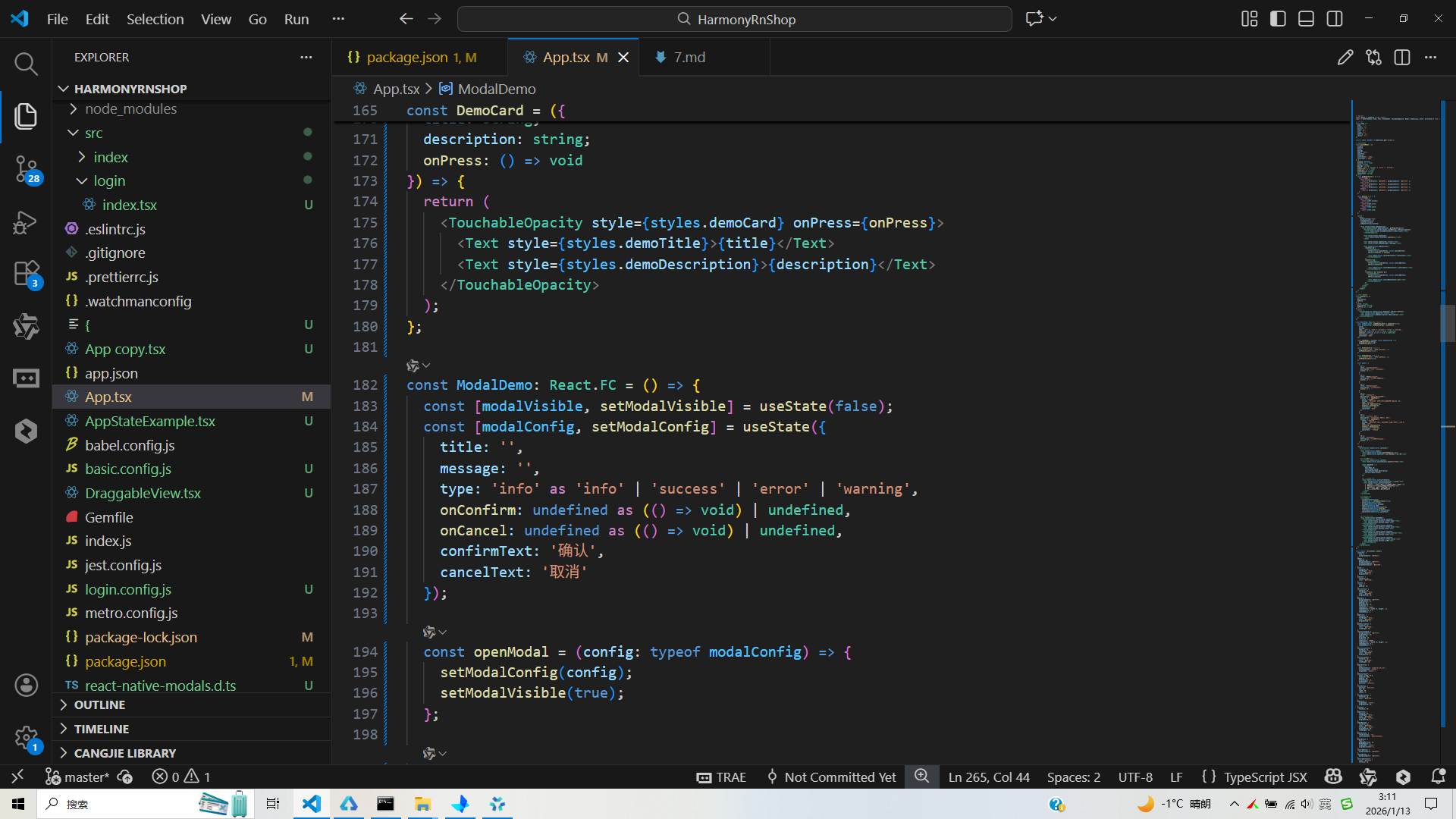Image resolution: width=1456 pixels, height=819 pixels.
Task: Open the Accounts menu icon
Action: tap(26, 685)
